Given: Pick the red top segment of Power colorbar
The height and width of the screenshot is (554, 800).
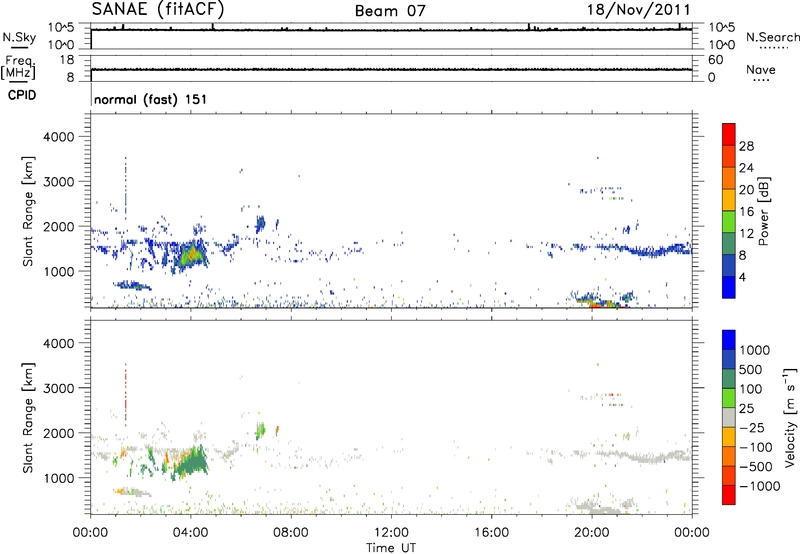Looking at the screenshot, I should [729, 134].
